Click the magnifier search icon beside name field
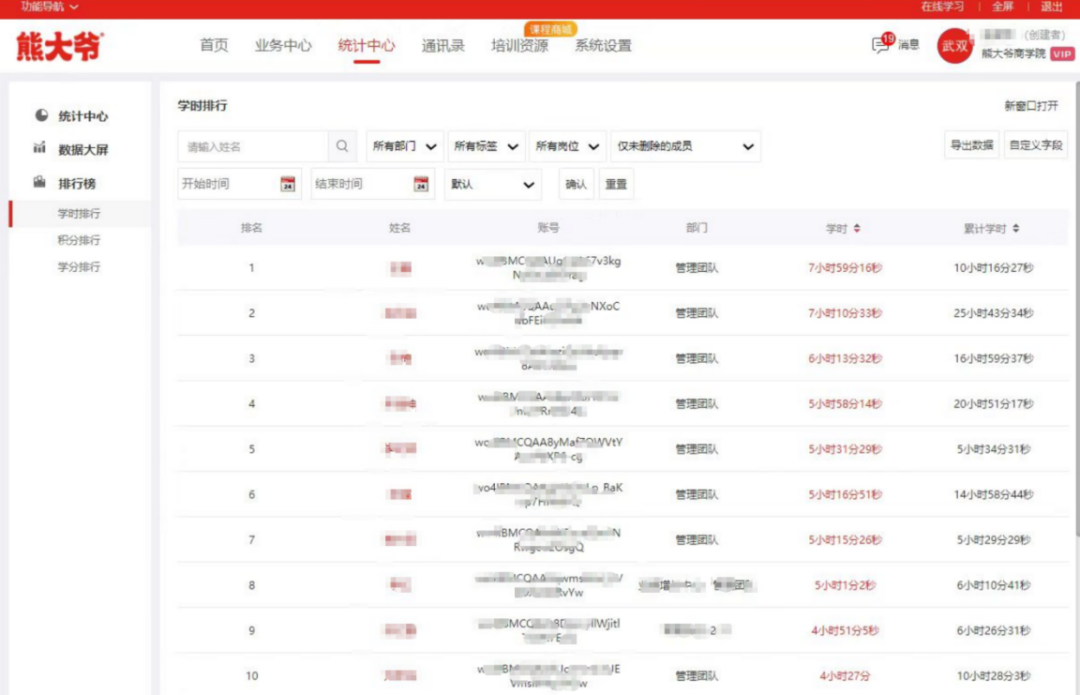1080x695 pixels. click(x=341, y=146)
